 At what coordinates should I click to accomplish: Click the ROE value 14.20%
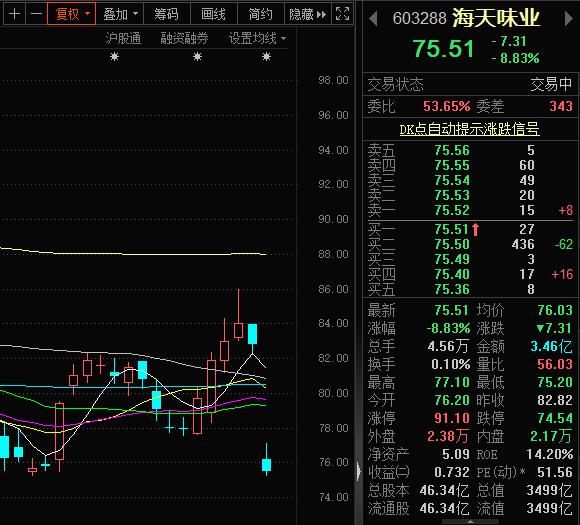[x=550, y=454]
